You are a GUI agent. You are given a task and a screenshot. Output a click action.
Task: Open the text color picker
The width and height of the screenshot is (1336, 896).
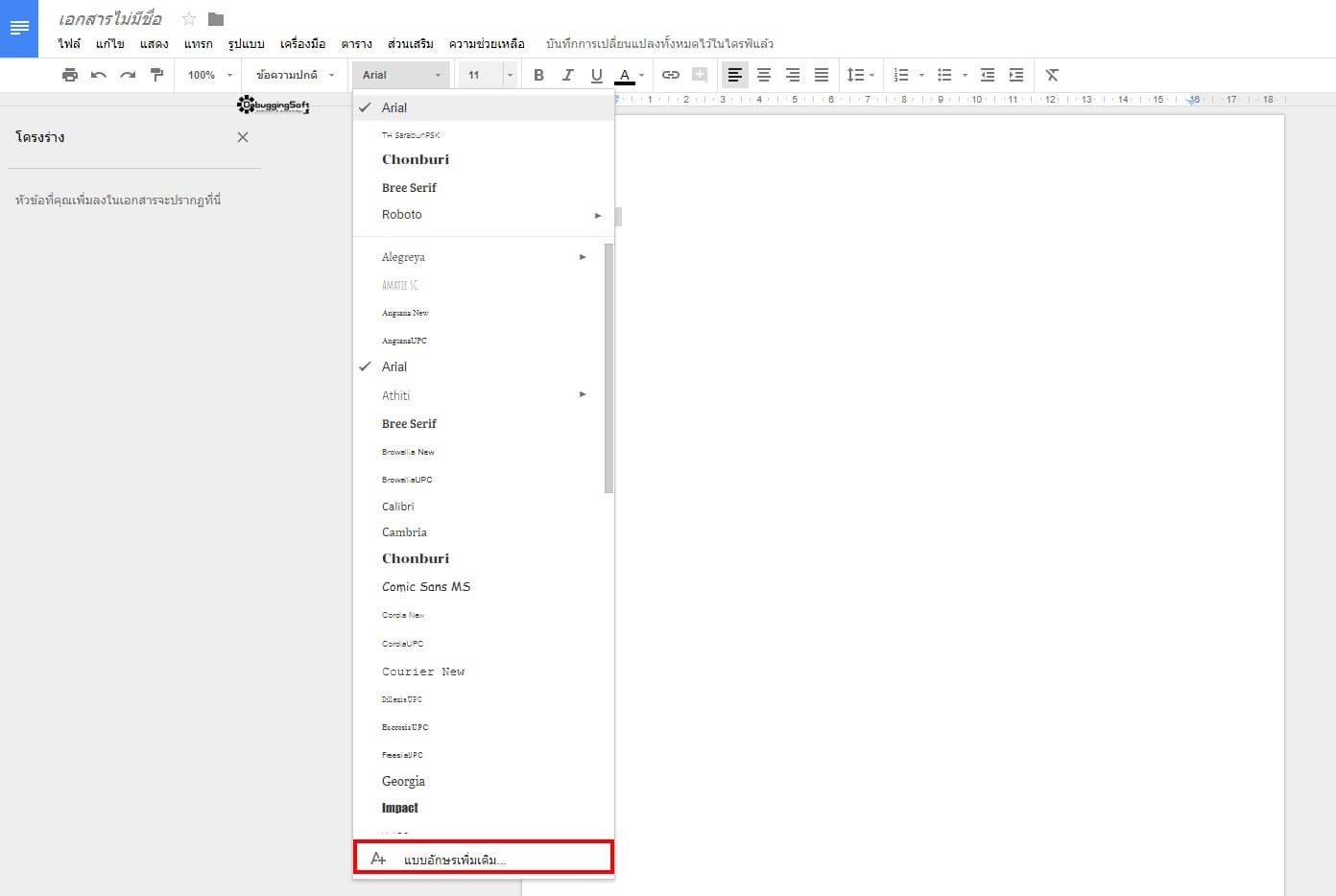click(x=627, y=74)
